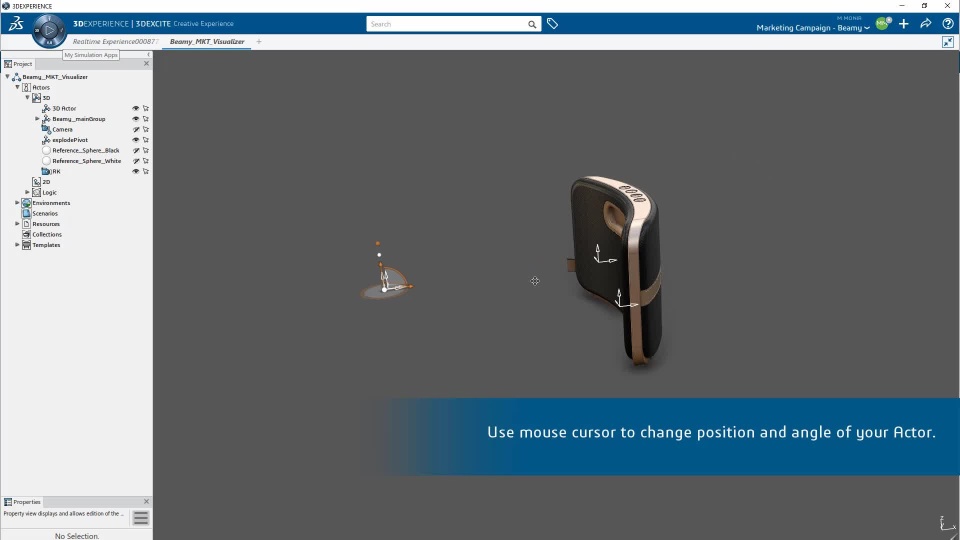Add a new tab with plus
960x540 pixels.
(259, 42)
